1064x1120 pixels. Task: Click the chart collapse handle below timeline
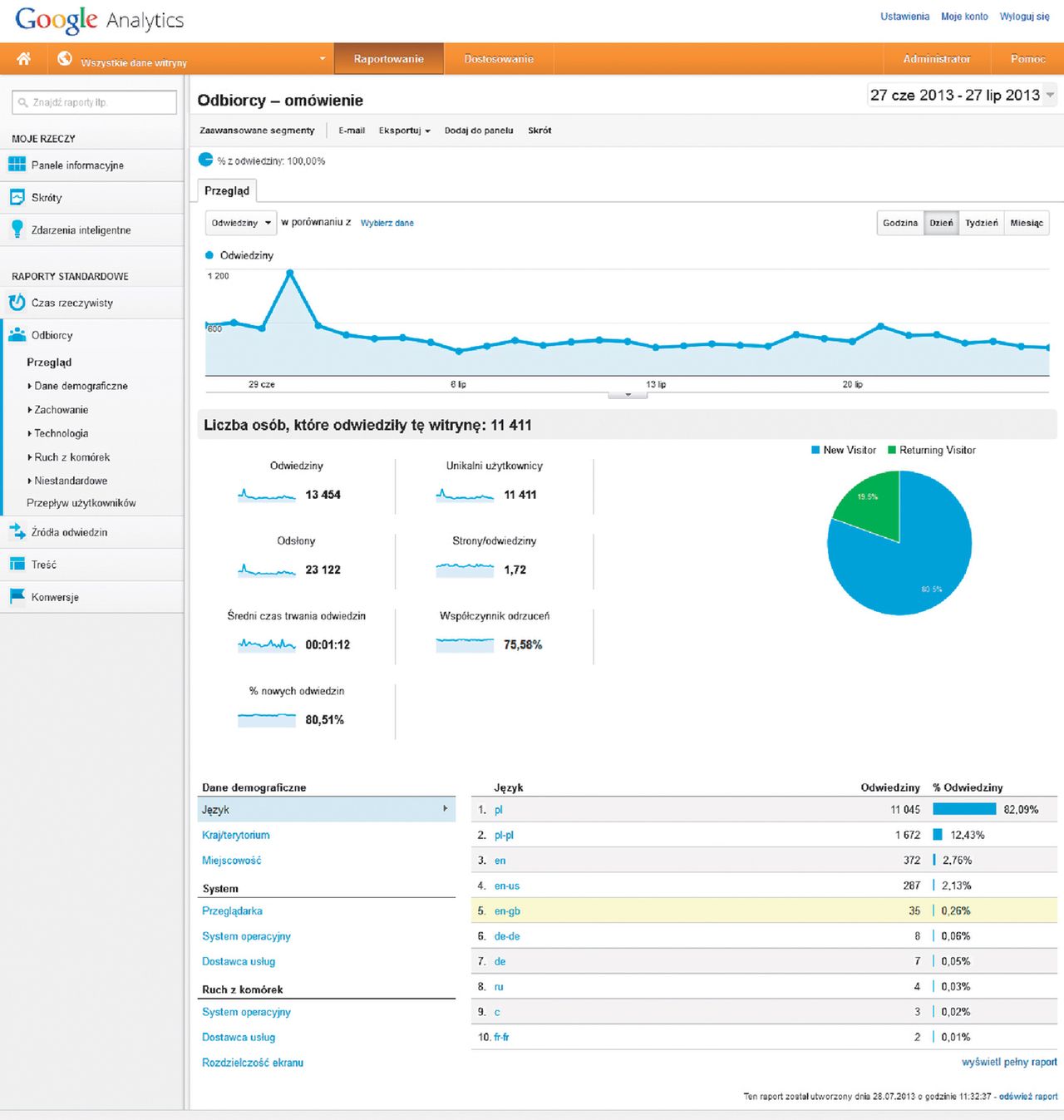click(628, 395)
